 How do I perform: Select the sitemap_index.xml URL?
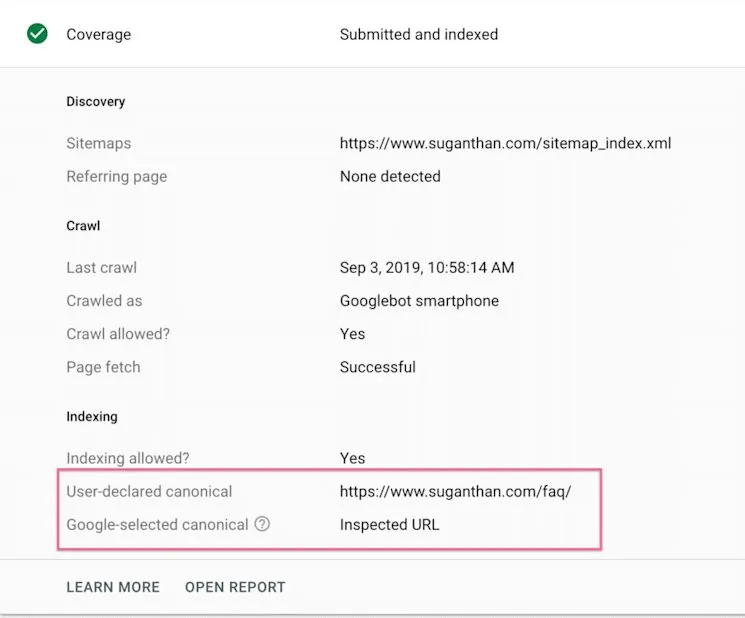pyautogui.click(x=506, y=143)
